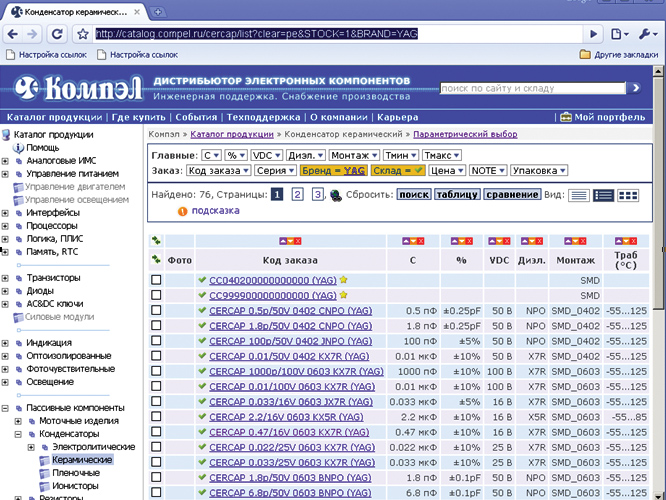The width and height of the screenshot is (666, 500).
Task: Tick the checkbox for CC040200000000000 row
Action: coord(156,280)
